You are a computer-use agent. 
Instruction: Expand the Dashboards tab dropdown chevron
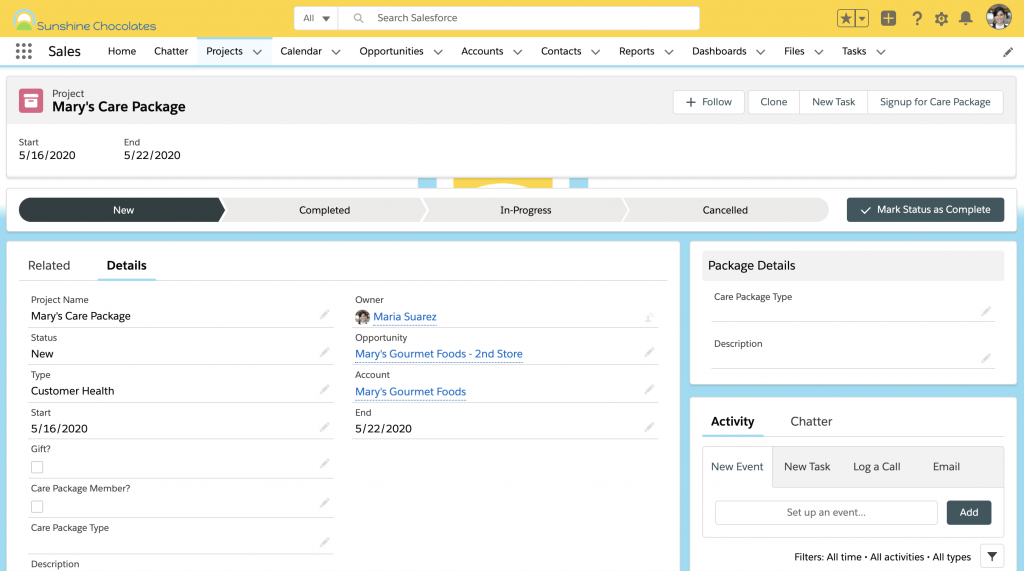(x=760, y=52)
